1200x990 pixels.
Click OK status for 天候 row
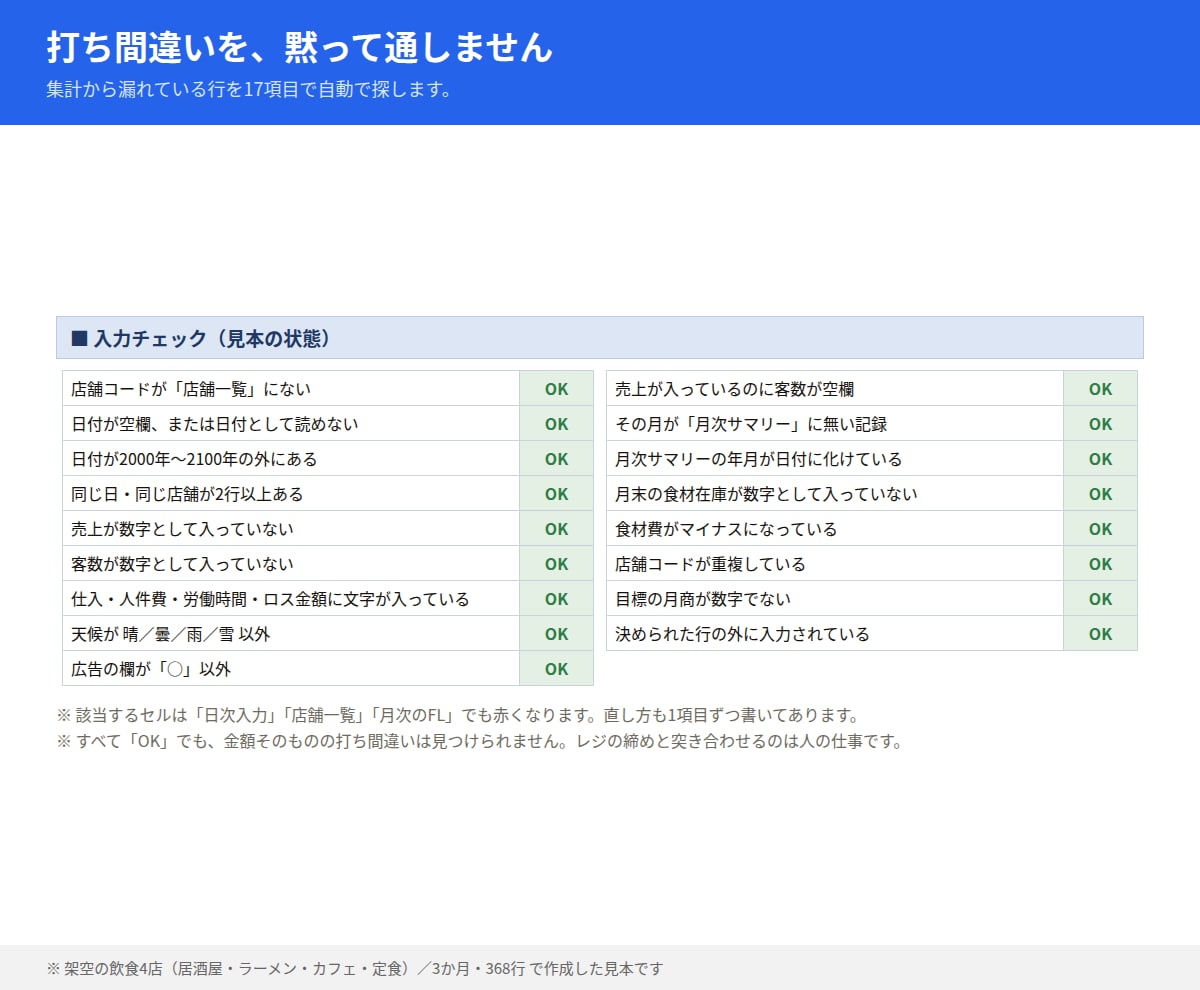pyautogui.click(x=556, y=634)
